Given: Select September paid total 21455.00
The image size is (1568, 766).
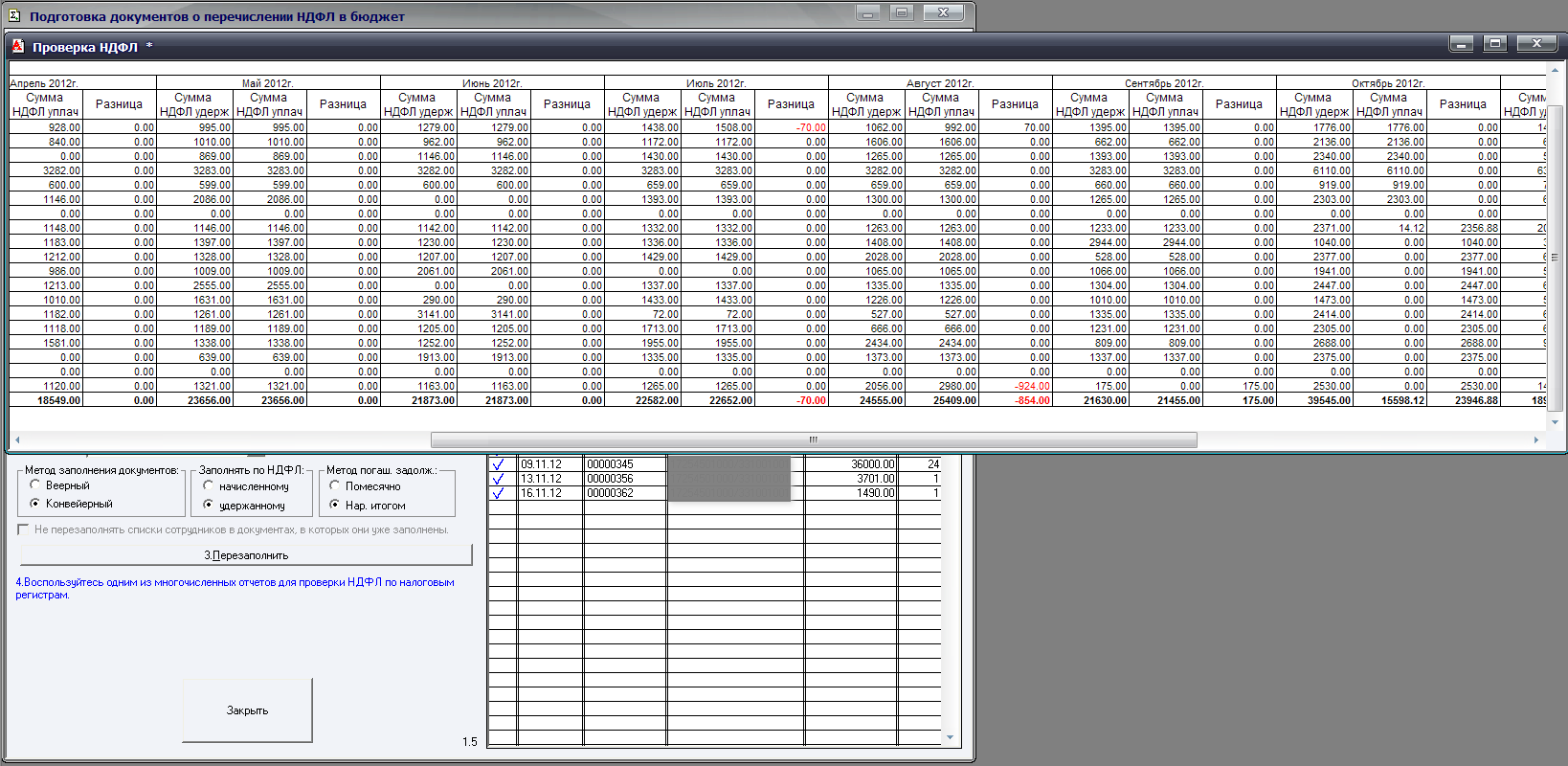Looking at the screenshot, I should click(1165, 400).
